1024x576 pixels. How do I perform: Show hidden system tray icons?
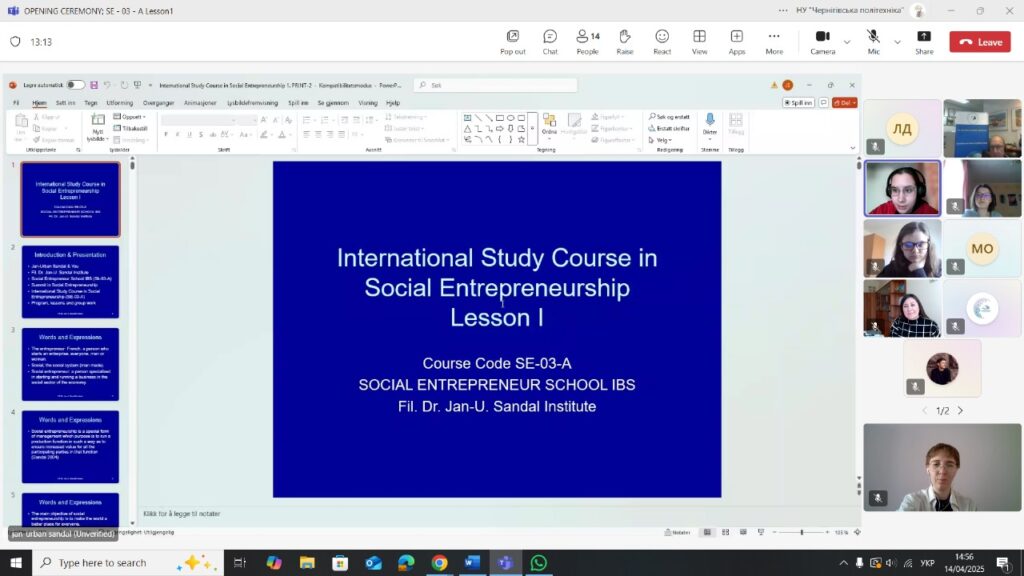pyautogui.click(x=843, y=563)
